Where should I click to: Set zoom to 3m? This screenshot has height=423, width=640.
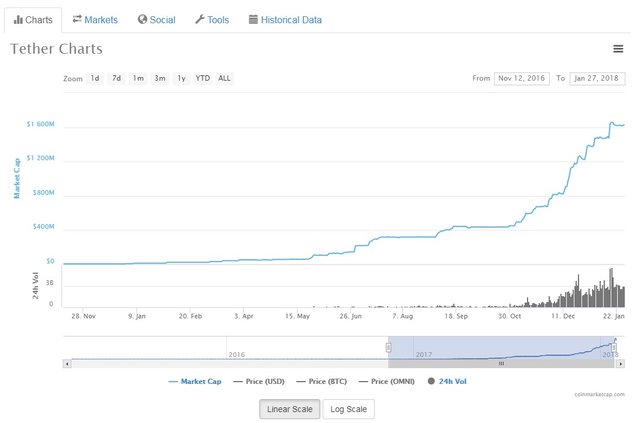pos(160,78)
